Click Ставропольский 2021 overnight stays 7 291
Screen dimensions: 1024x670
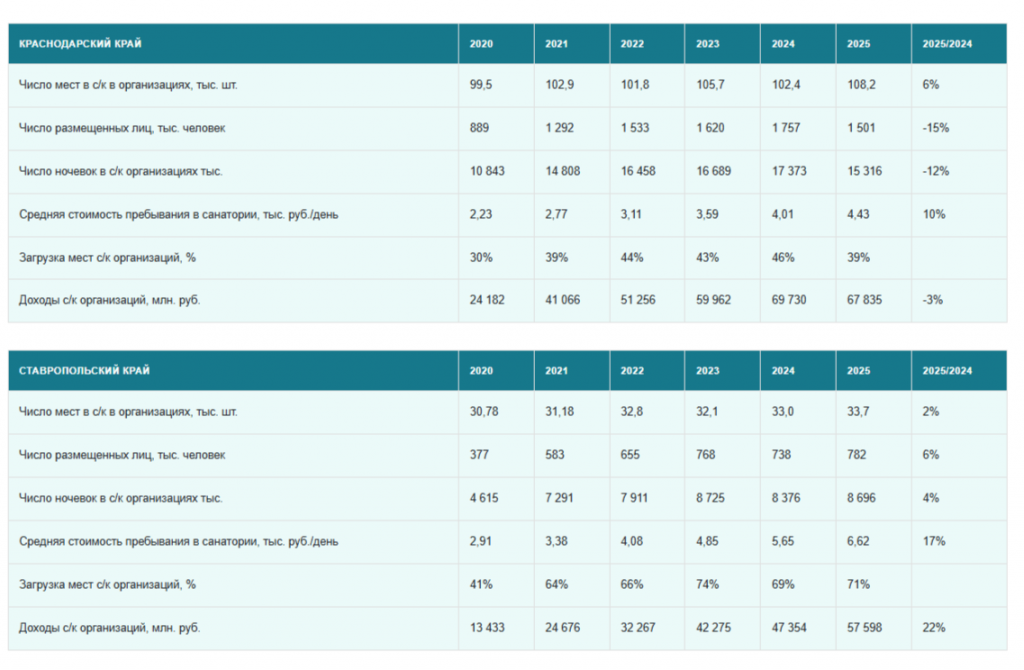click(x=559, y=498)
